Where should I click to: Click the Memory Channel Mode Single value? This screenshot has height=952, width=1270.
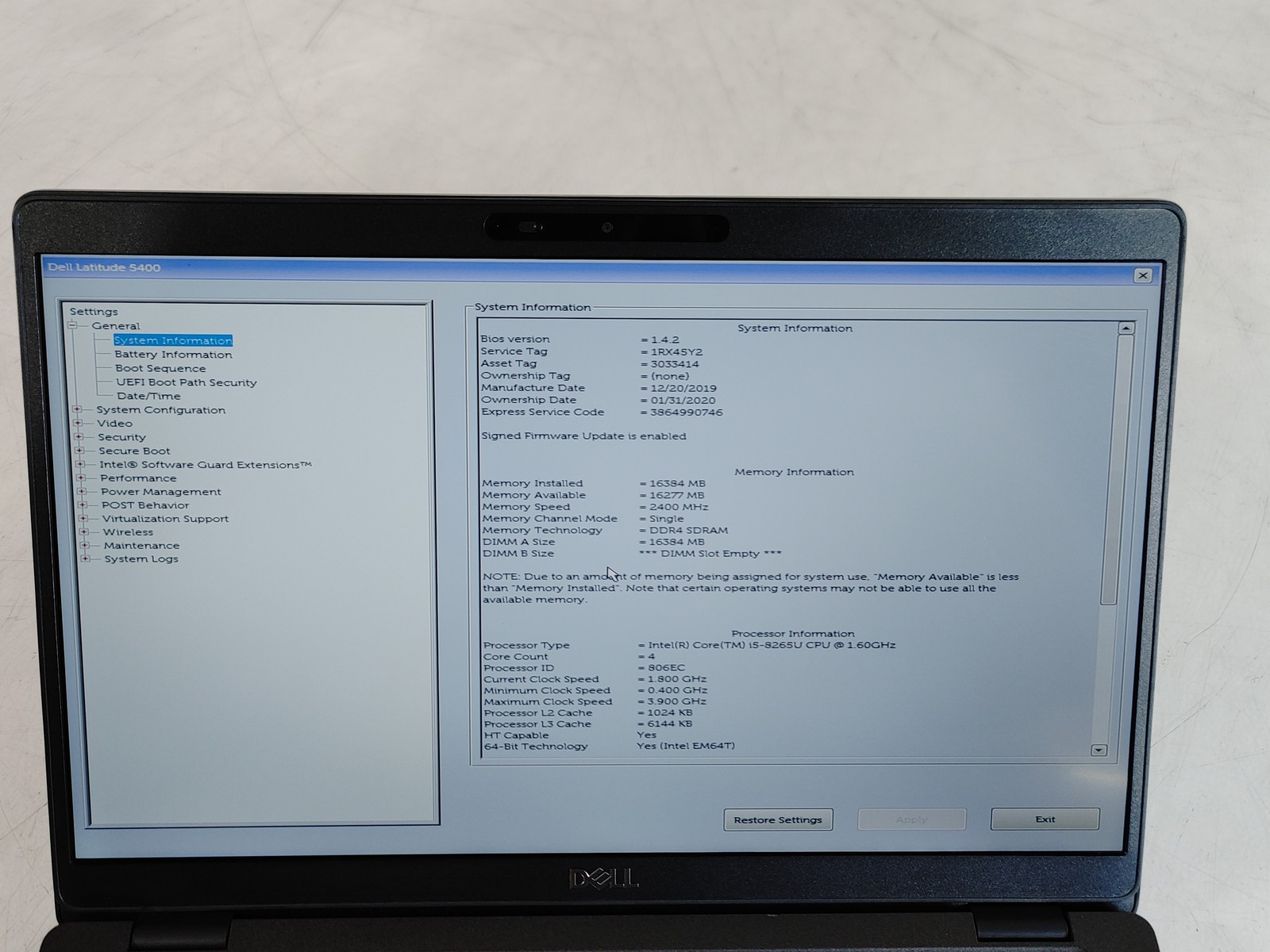pos(666,519)
